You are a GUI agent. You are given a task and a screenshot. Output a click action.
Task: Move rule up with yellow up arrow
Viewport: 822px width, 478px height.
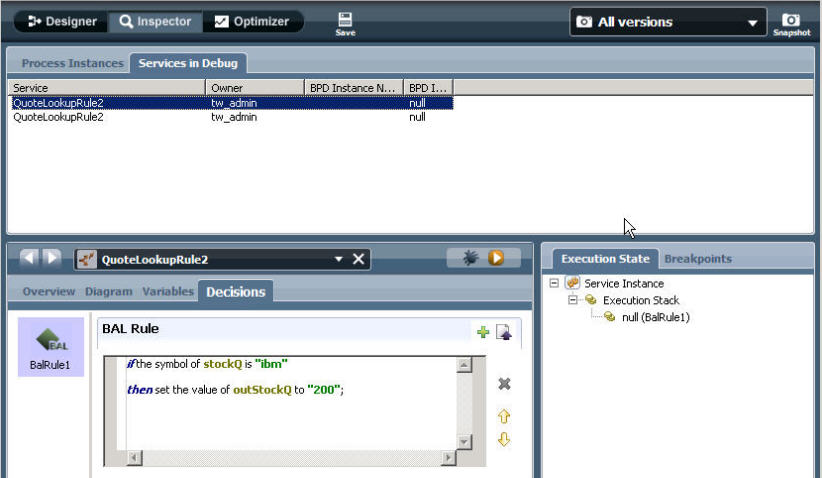pos(504,416)
